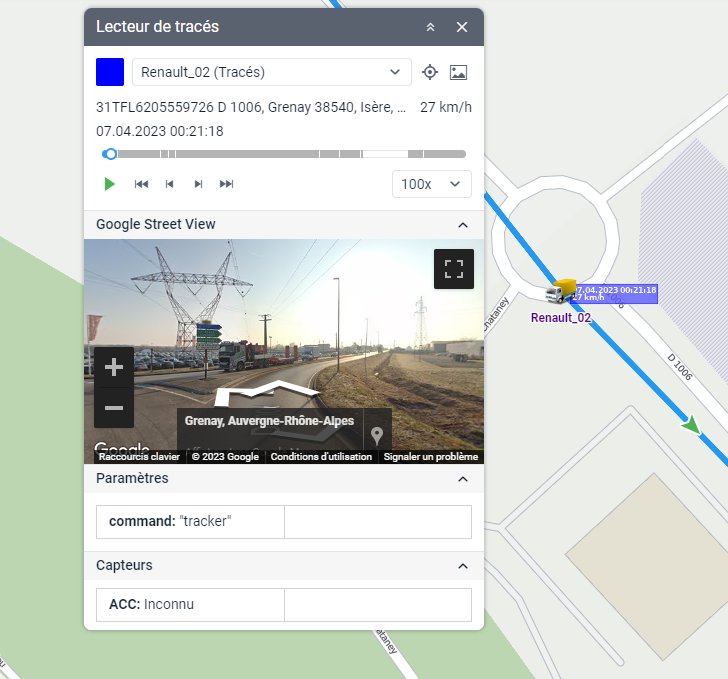Open Conditions d'utilisation link
Screen dimensions: 728x679
[321, 457]
